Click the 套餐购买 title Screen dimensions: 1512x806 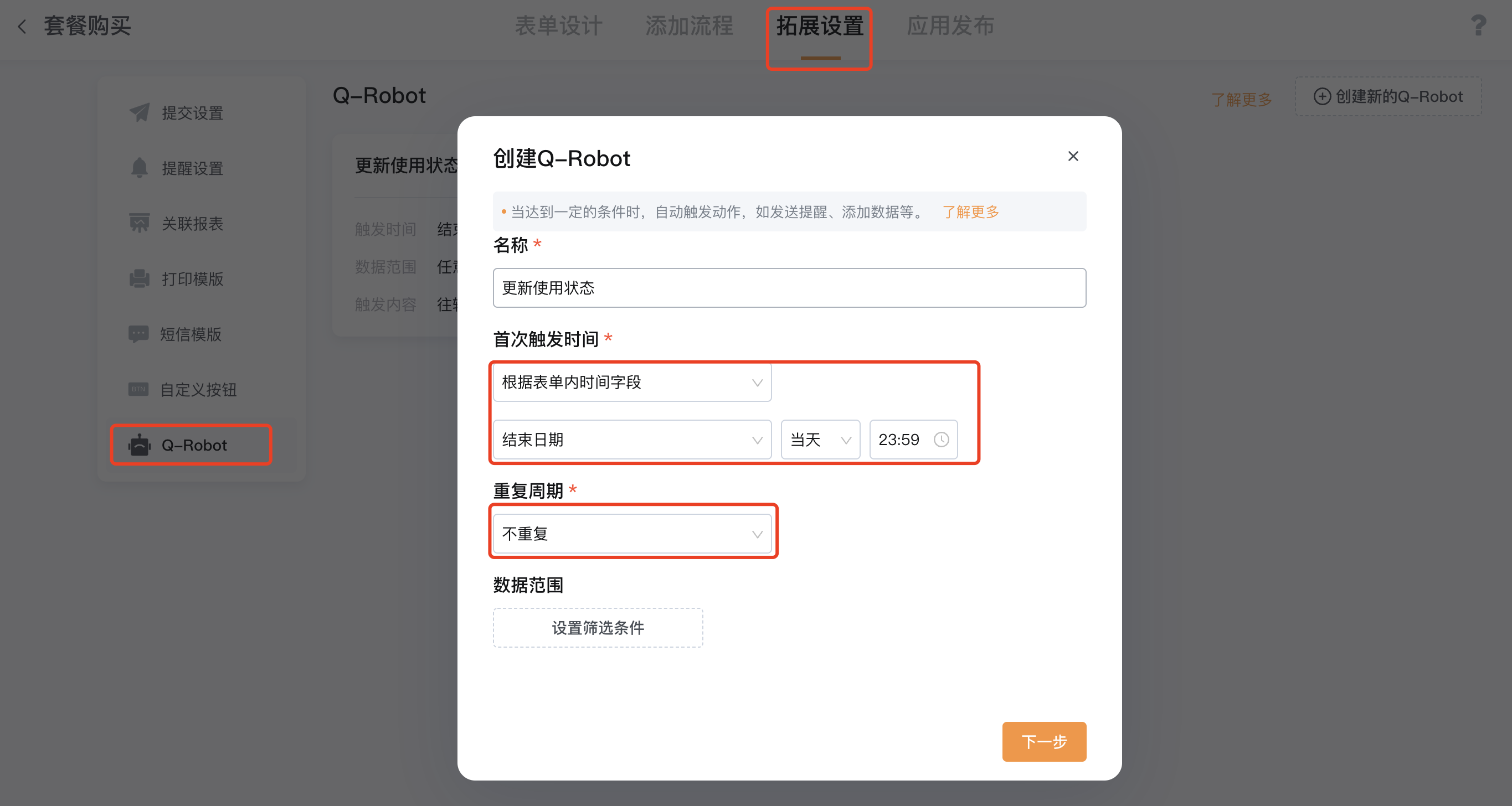pyautogui.click(x=88, y=26)
